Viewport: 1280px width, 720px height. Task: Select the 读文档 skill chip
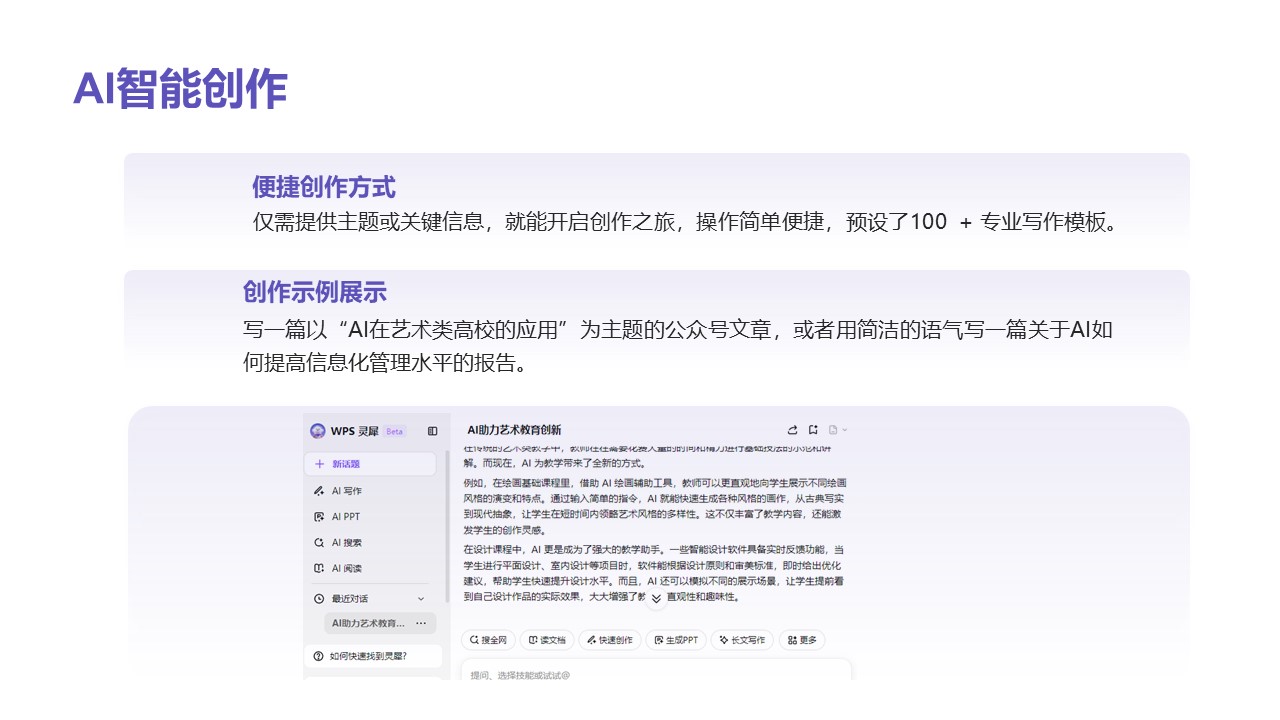[x=547, y=640]
